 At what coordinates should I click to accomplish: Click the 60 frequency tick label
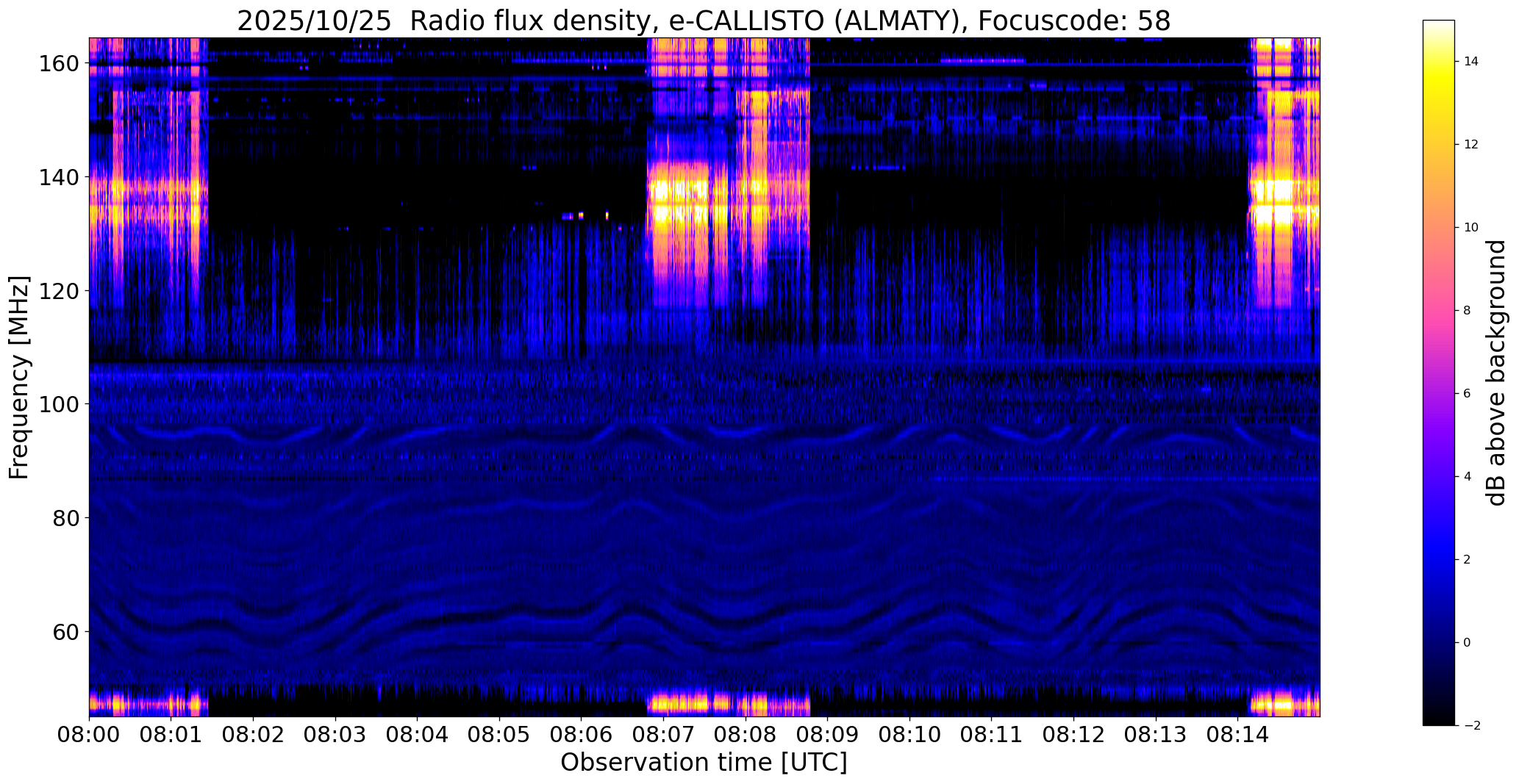click(66, 631)
